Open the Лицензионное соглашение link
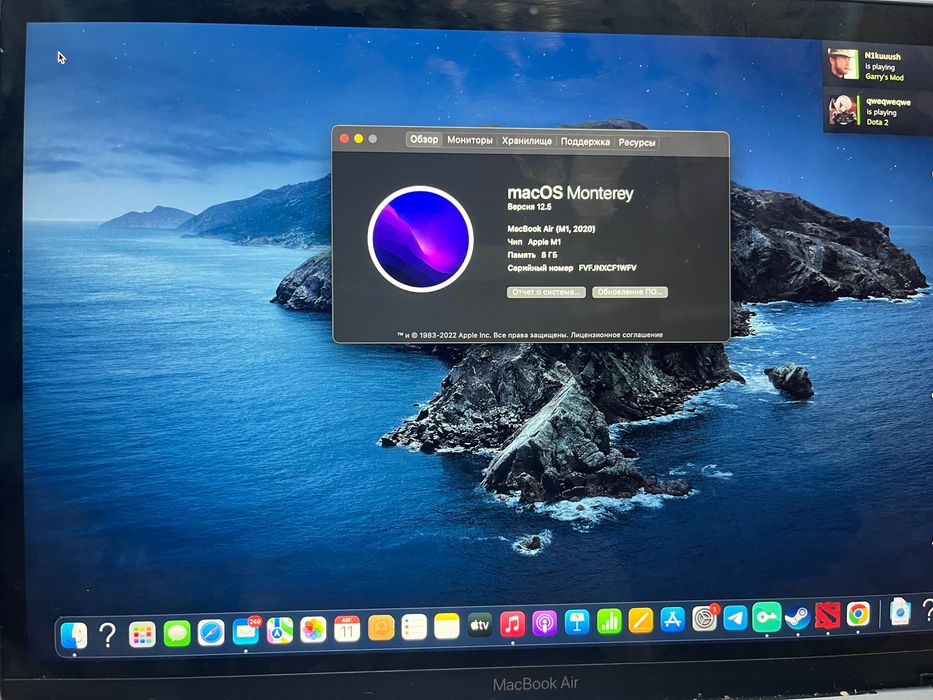This screenshot has width=933, height=700. [x=616, y=335]
